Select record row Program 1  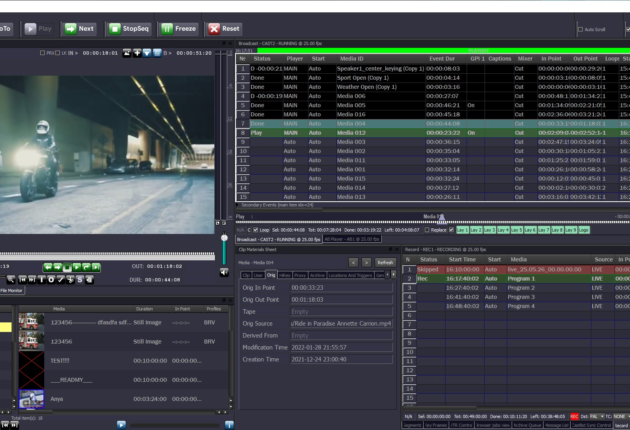coord(516,278)
